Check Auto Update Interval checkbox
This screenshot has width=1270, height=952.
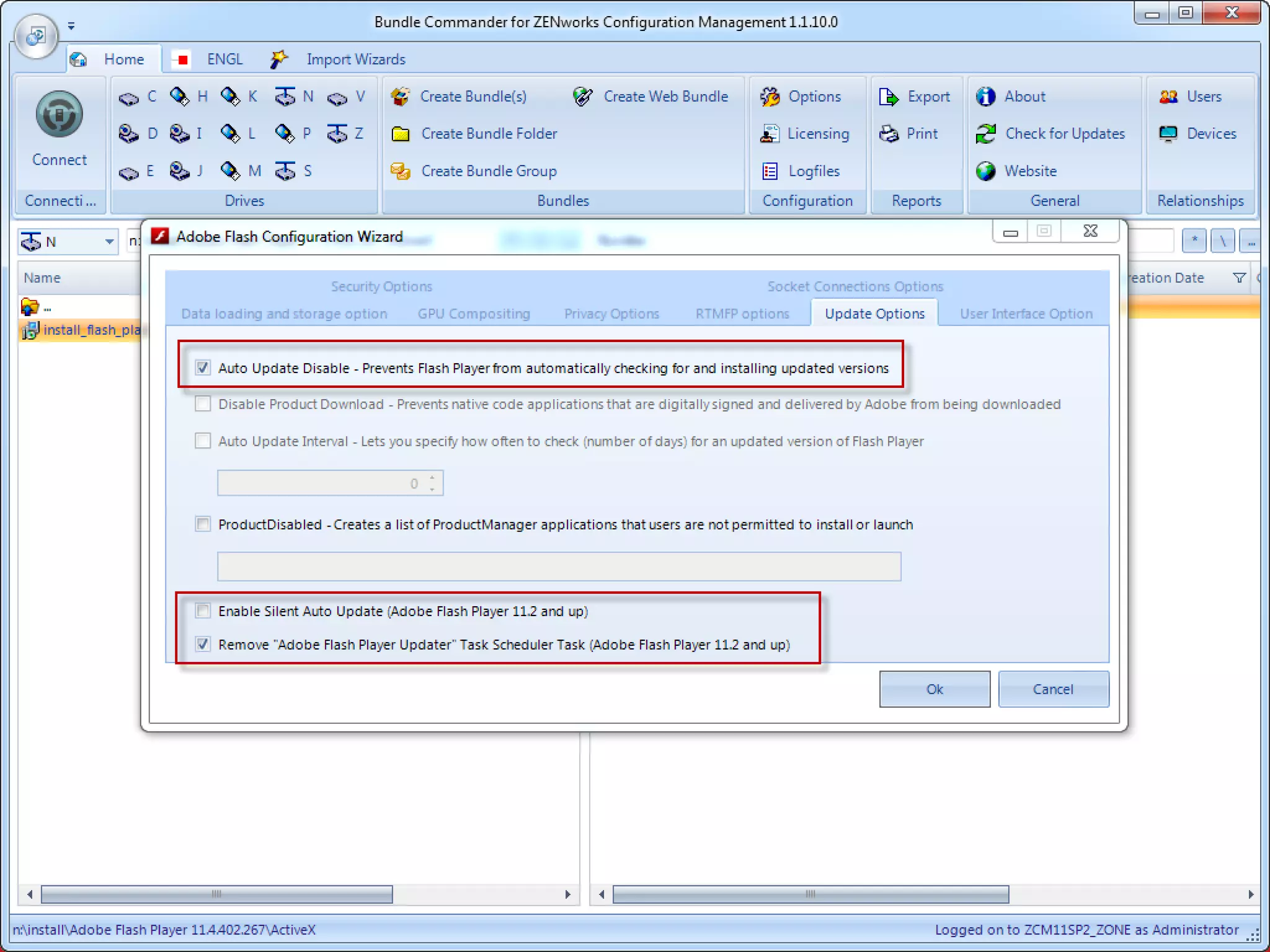203,441
